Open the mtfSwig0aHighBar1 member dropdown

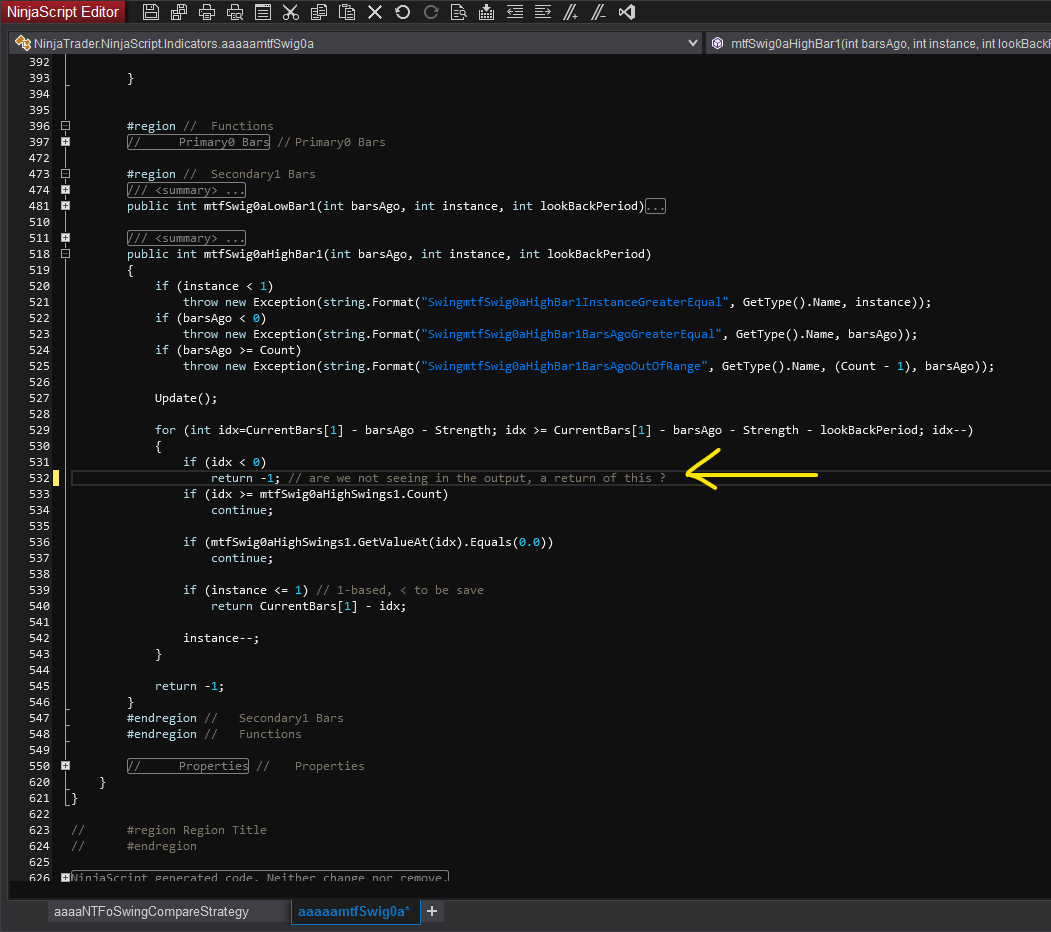point(880,43)
